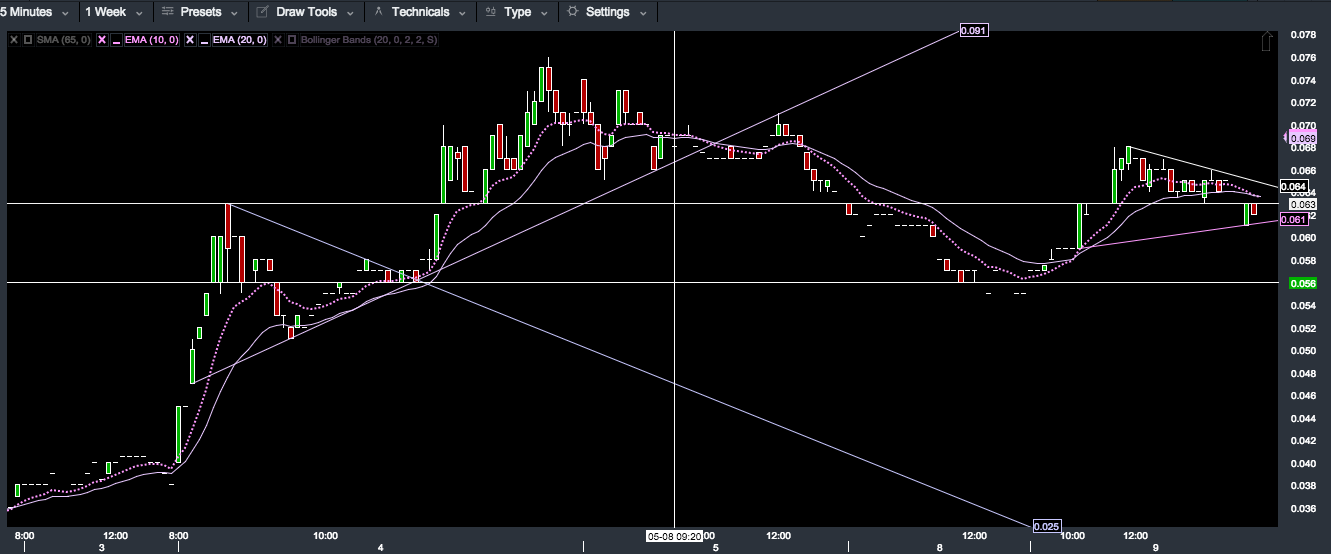The image size is (1331, 554).
Task: Click the 0.036 price axis value
Action: coord(1303,509)
